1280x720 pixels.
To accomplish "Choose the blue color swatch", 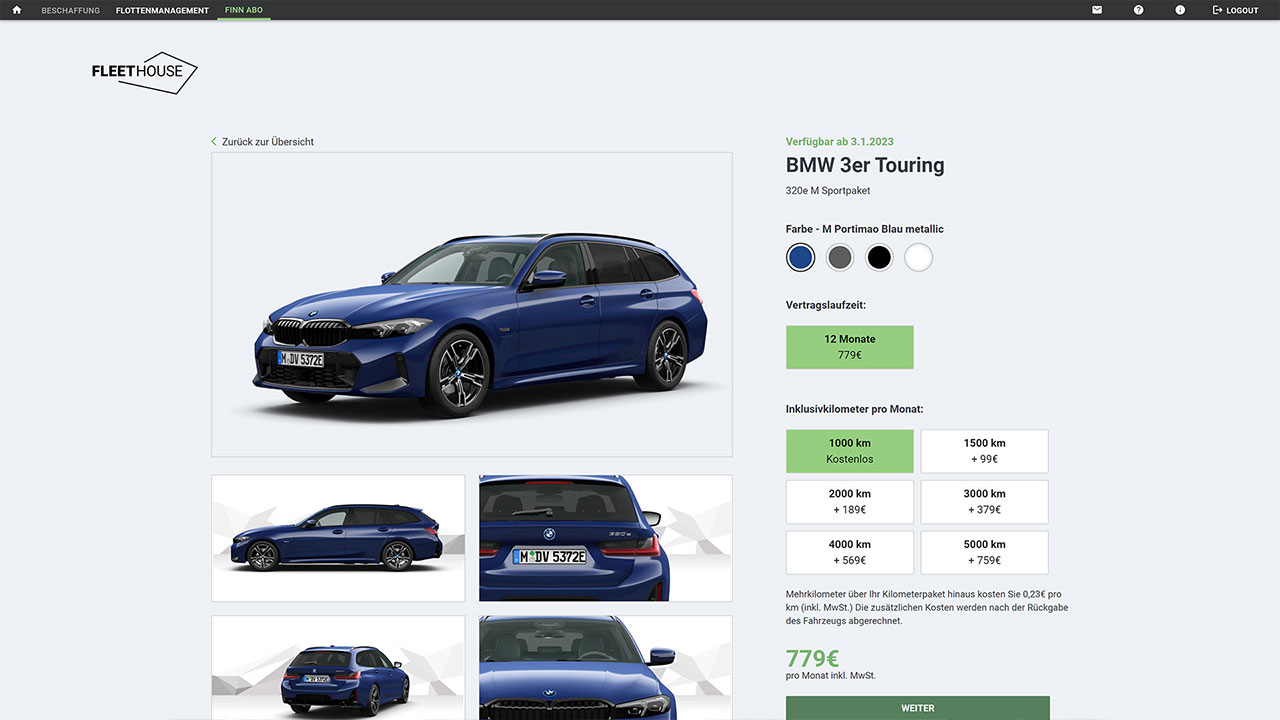I will tap(800, 257).
